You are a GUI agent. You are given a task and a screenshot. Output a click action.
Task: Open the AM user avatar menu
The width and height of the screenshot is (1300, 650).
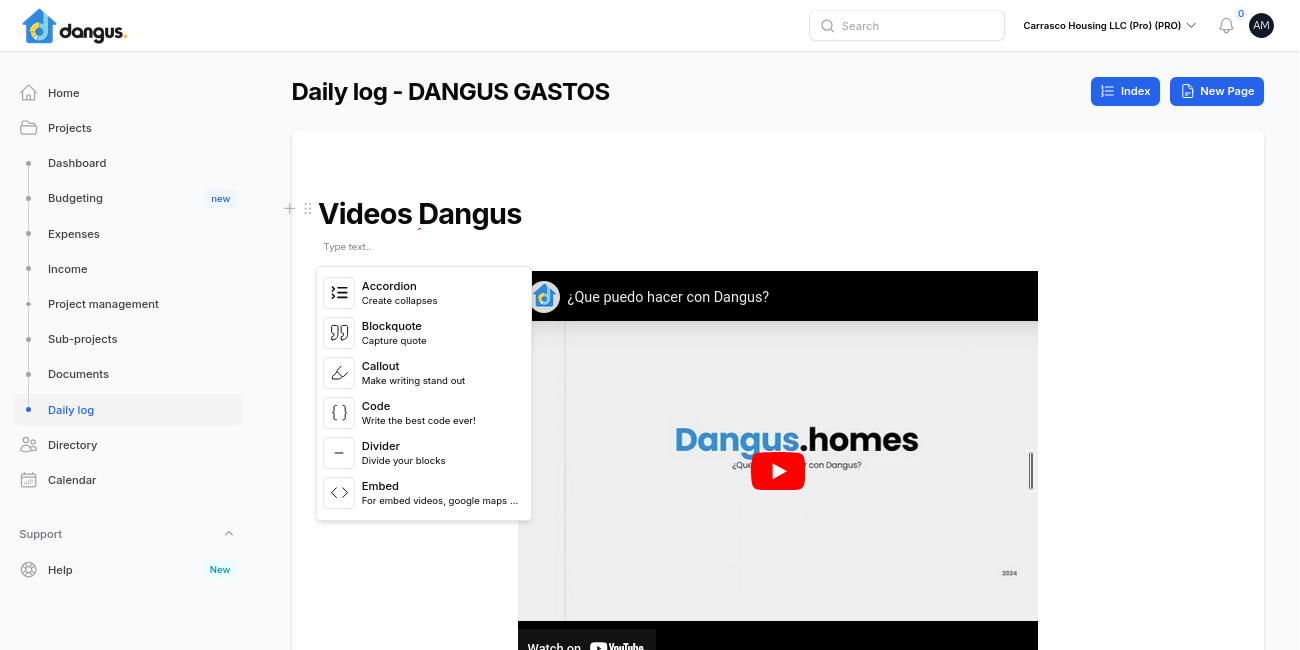(x=1261, y=26)
